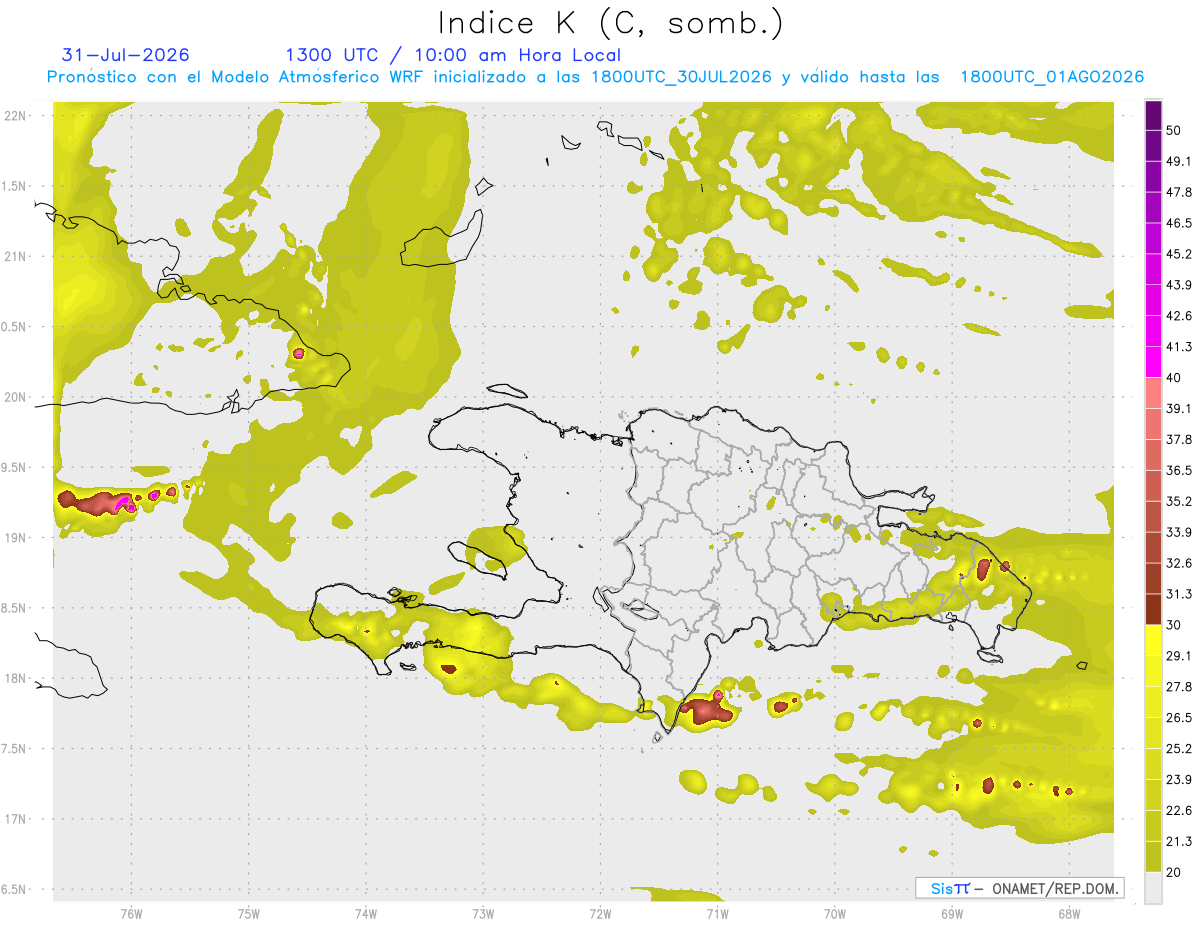Click the gray swatch below the "20" label
Viewport: 1200px width, 927px height.
(1153, 888)
